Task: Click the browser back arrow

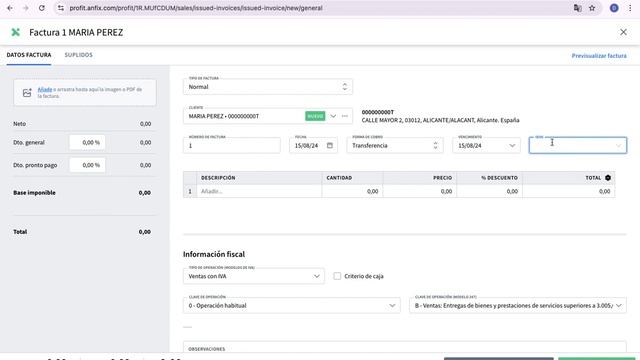Action: pyautogui.click(x=10, y=8)
